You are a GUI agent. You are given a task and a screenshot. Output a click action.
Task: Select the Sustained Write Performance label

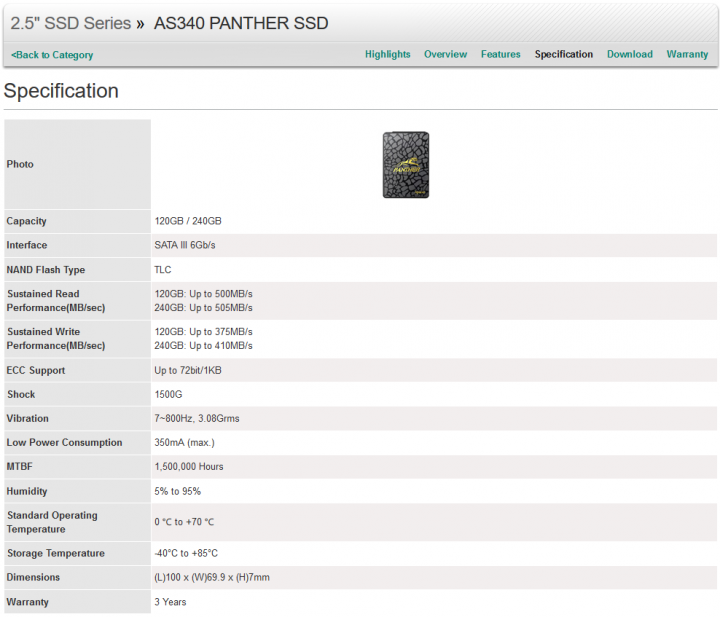click(56, 339)
